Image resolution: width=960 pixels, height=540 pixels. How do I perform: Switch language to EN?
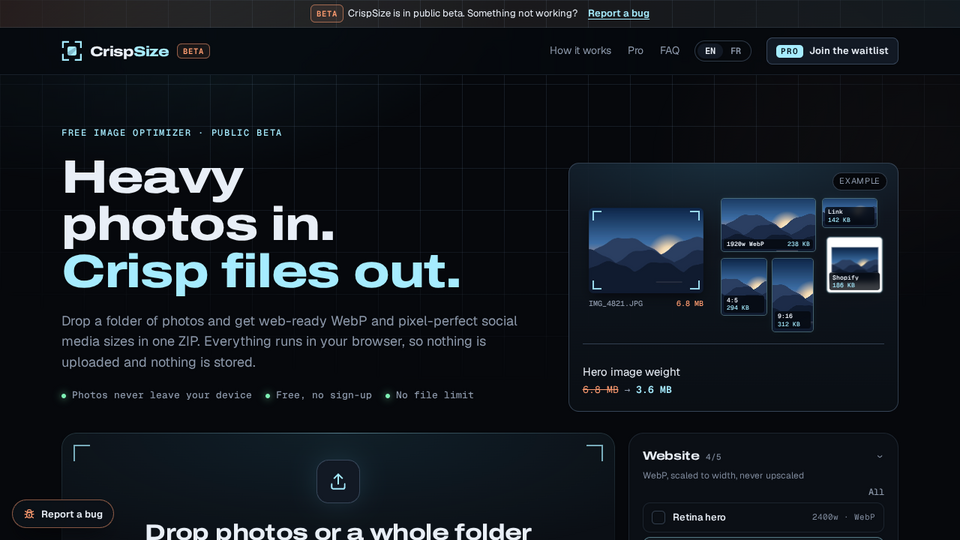click(x=710, y=51)
